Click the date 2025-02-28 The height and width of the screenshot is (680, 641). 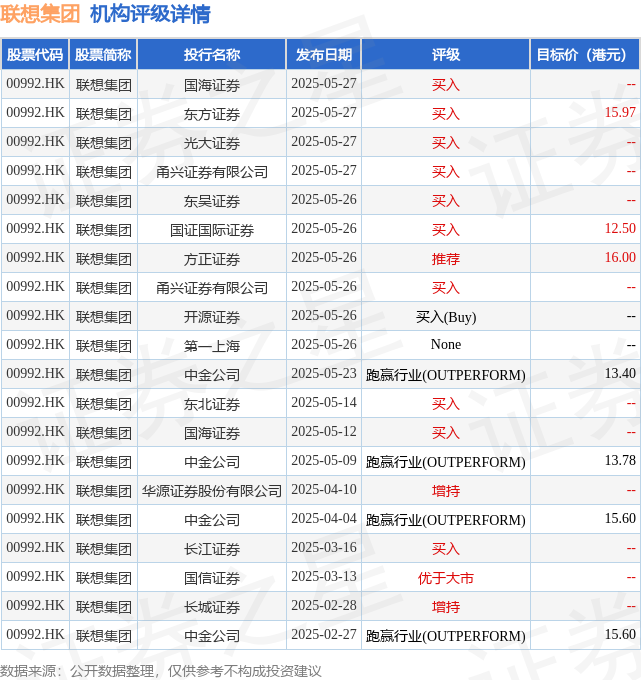324,605
